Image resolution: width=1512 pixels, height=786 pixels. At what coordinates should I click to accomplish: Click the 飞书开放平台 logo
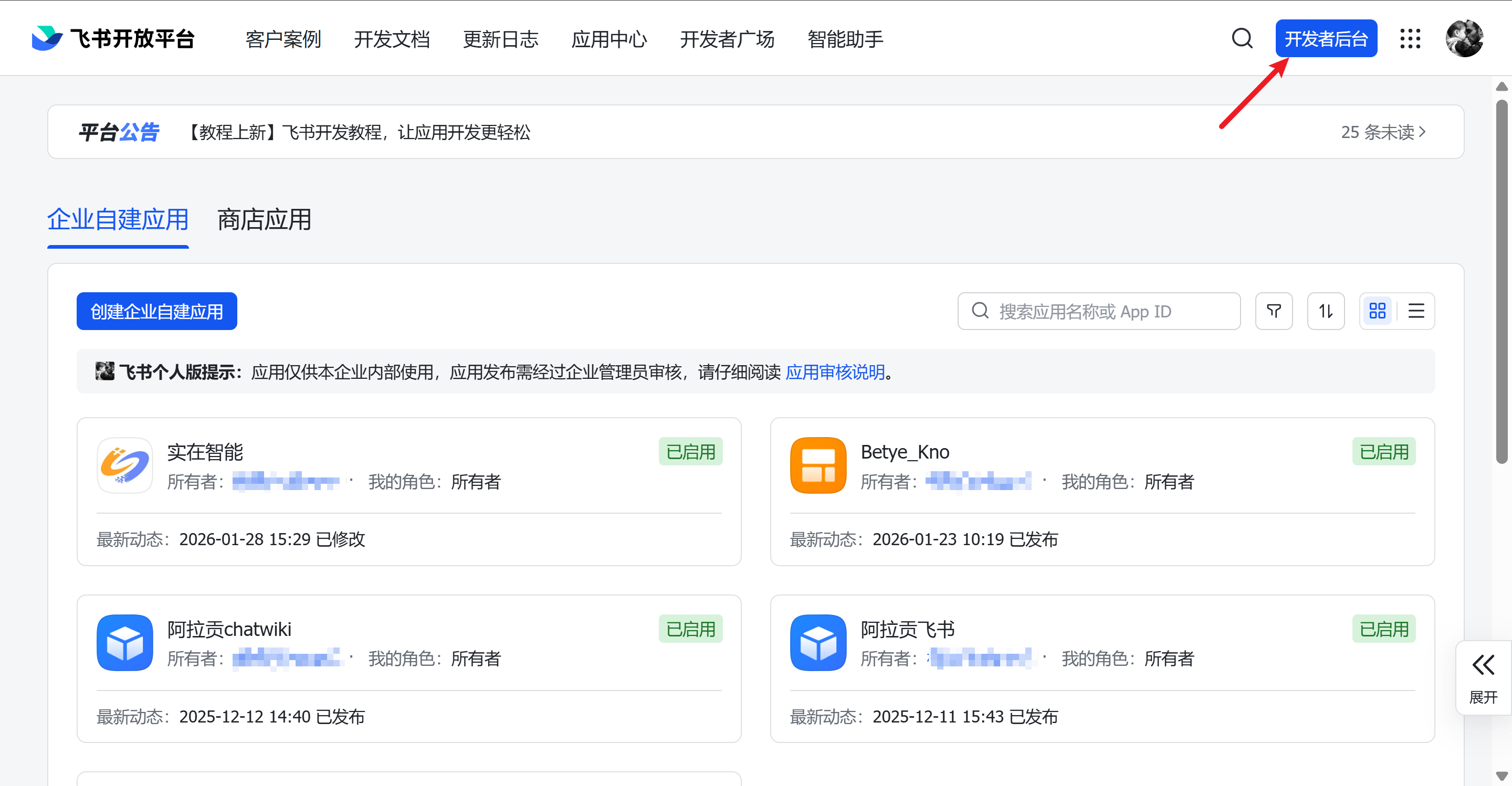click(113, 39)
